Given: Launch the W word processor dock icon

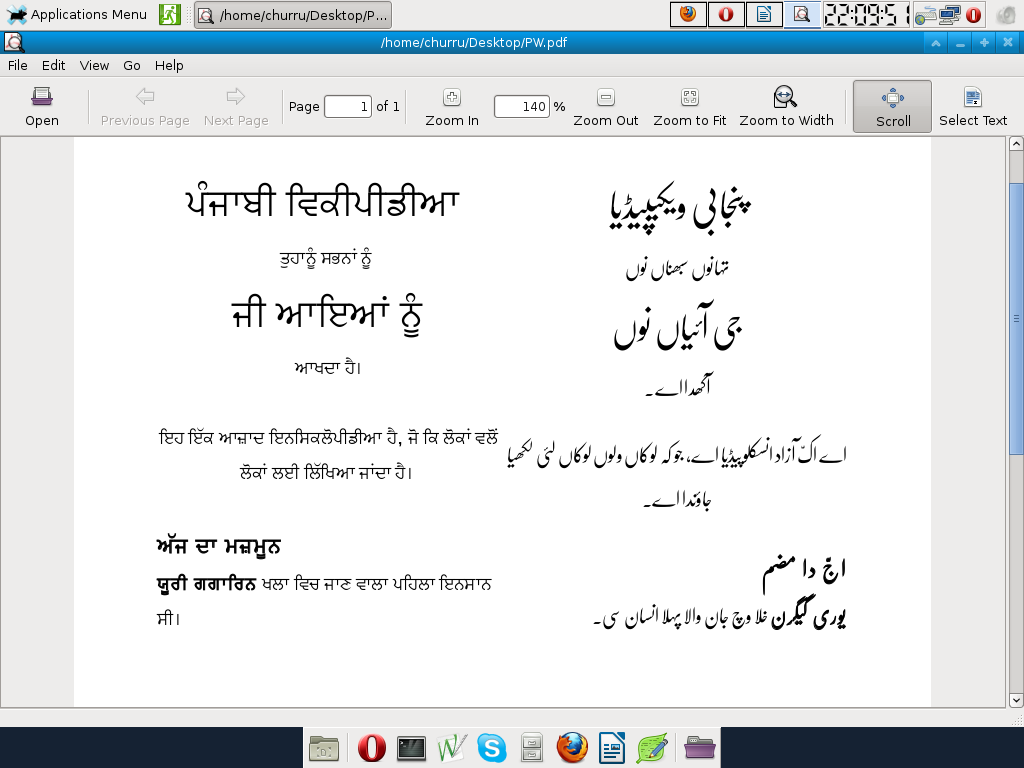Looking at the screenshot, I should 452,748.
